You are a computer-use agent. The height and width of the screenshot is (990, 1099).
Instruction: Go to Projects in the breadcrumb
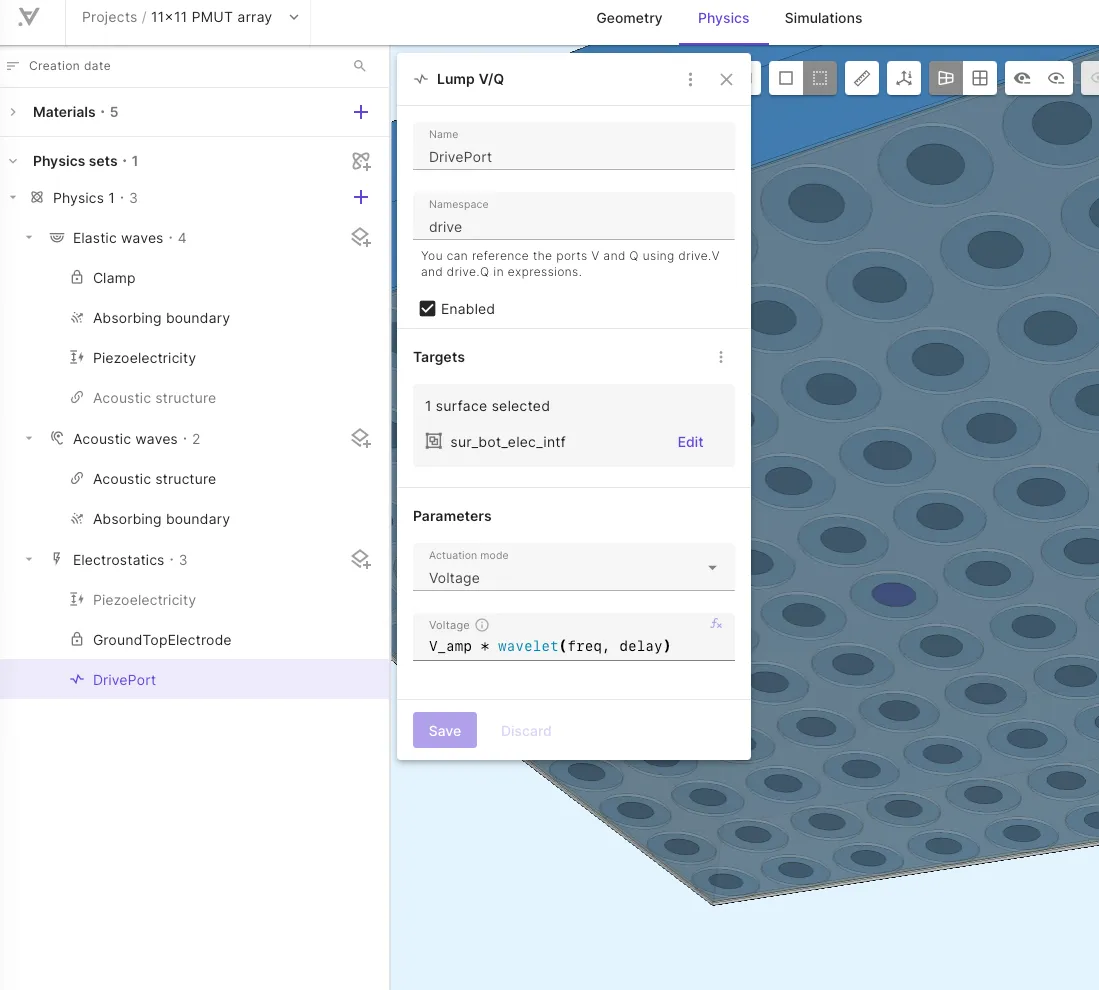tap(109, 18)
